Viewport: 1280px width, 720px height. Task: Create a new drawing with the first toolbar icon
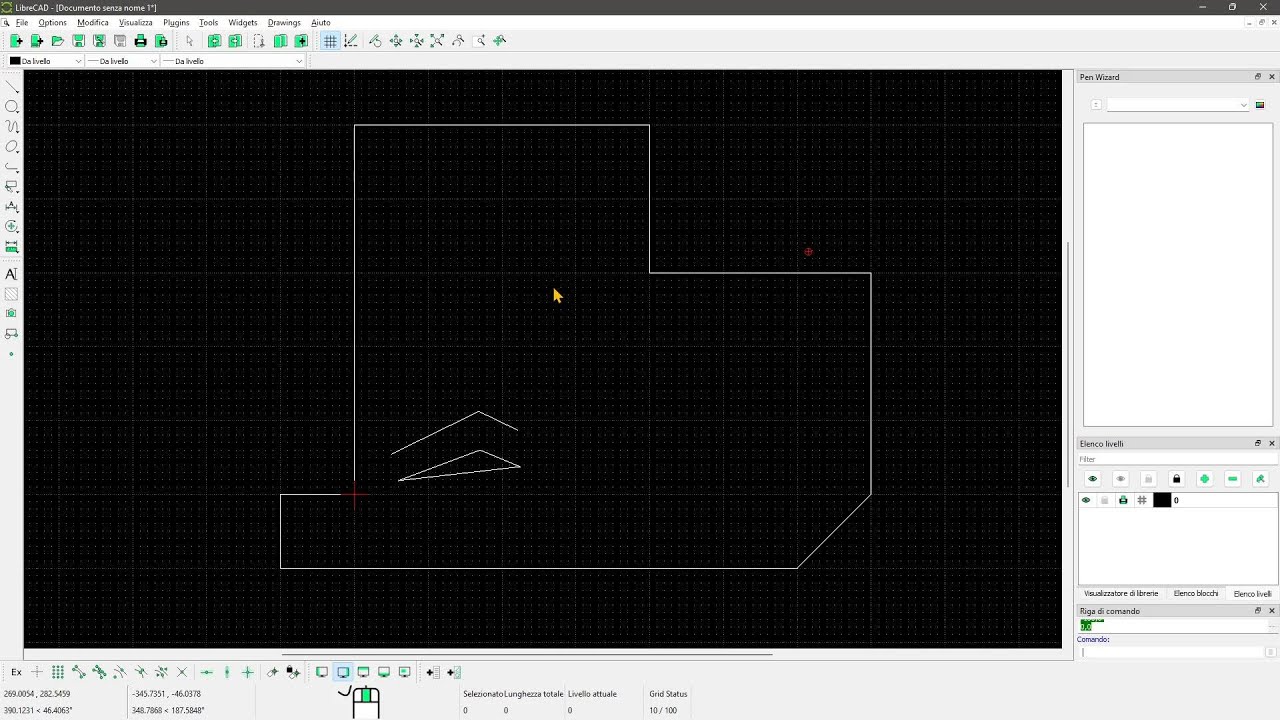[16, 41]
